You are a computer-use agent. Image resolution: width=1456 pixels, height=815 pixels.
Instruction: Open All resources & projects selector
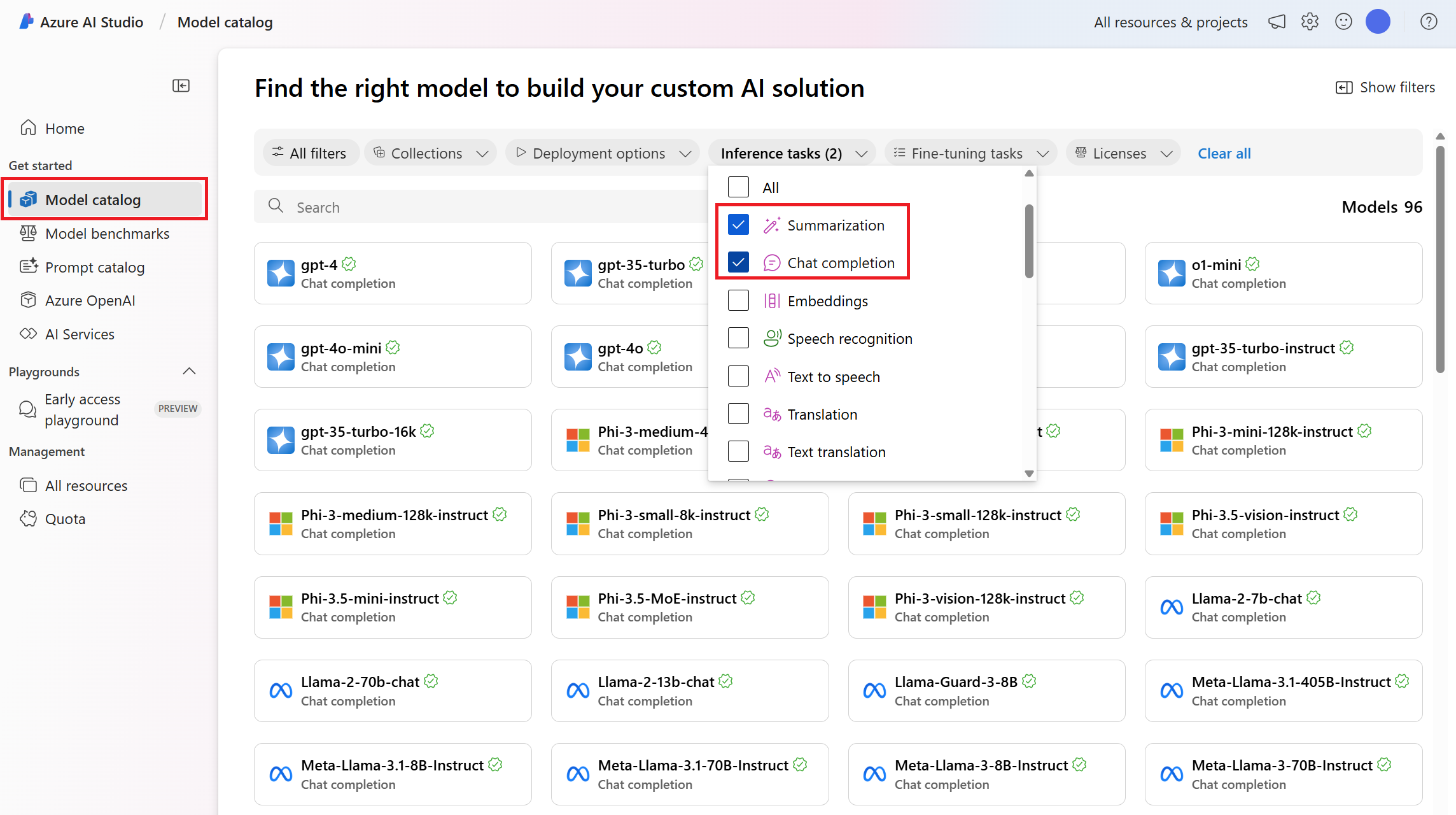(x=1170, y=22)
